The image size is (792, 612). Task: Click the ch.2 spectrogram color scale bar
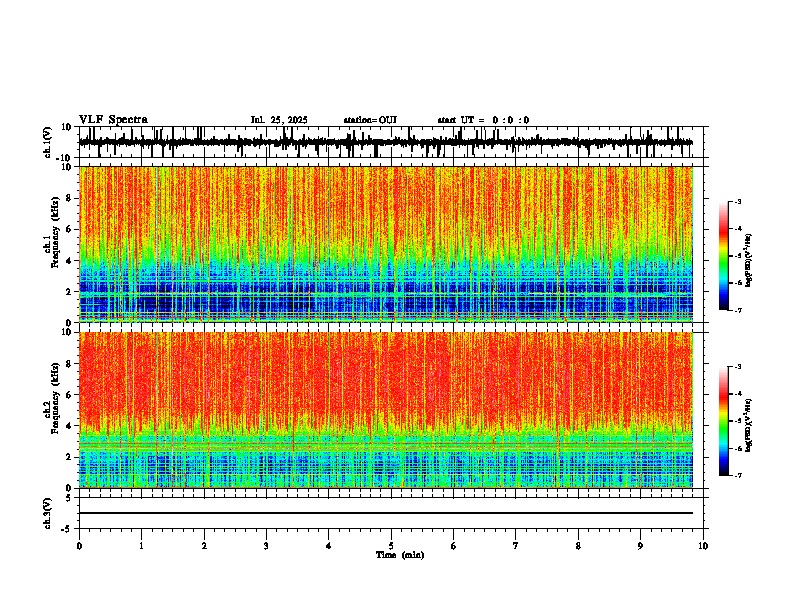pos(723,421)
